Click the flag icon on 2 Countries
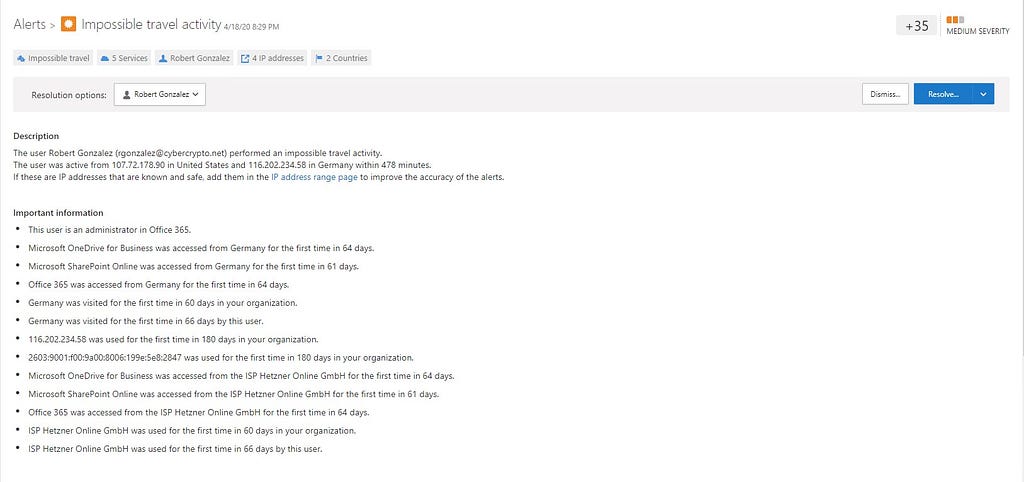Screen dimensions: 1024x482 click(319, 58)
